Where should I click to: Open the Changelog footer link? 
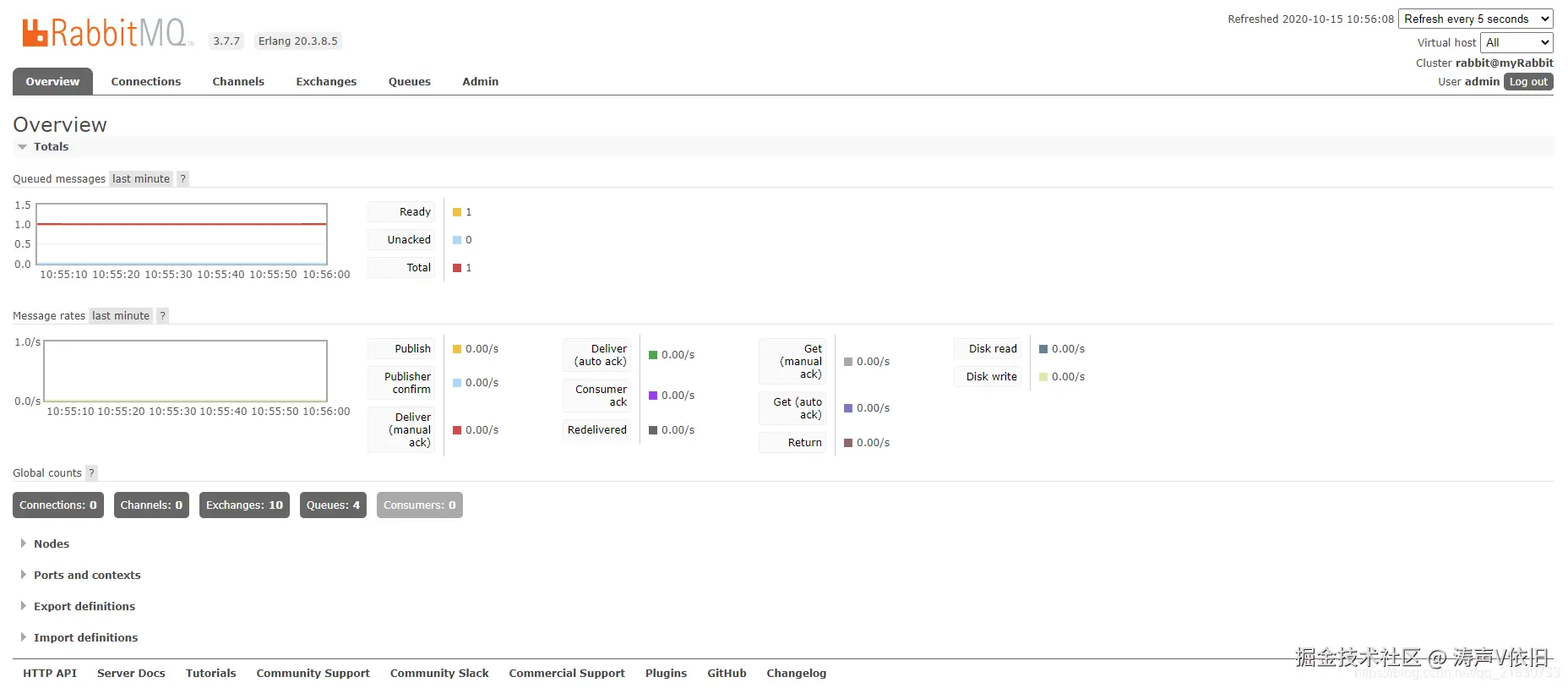click(x=797, y=673)
